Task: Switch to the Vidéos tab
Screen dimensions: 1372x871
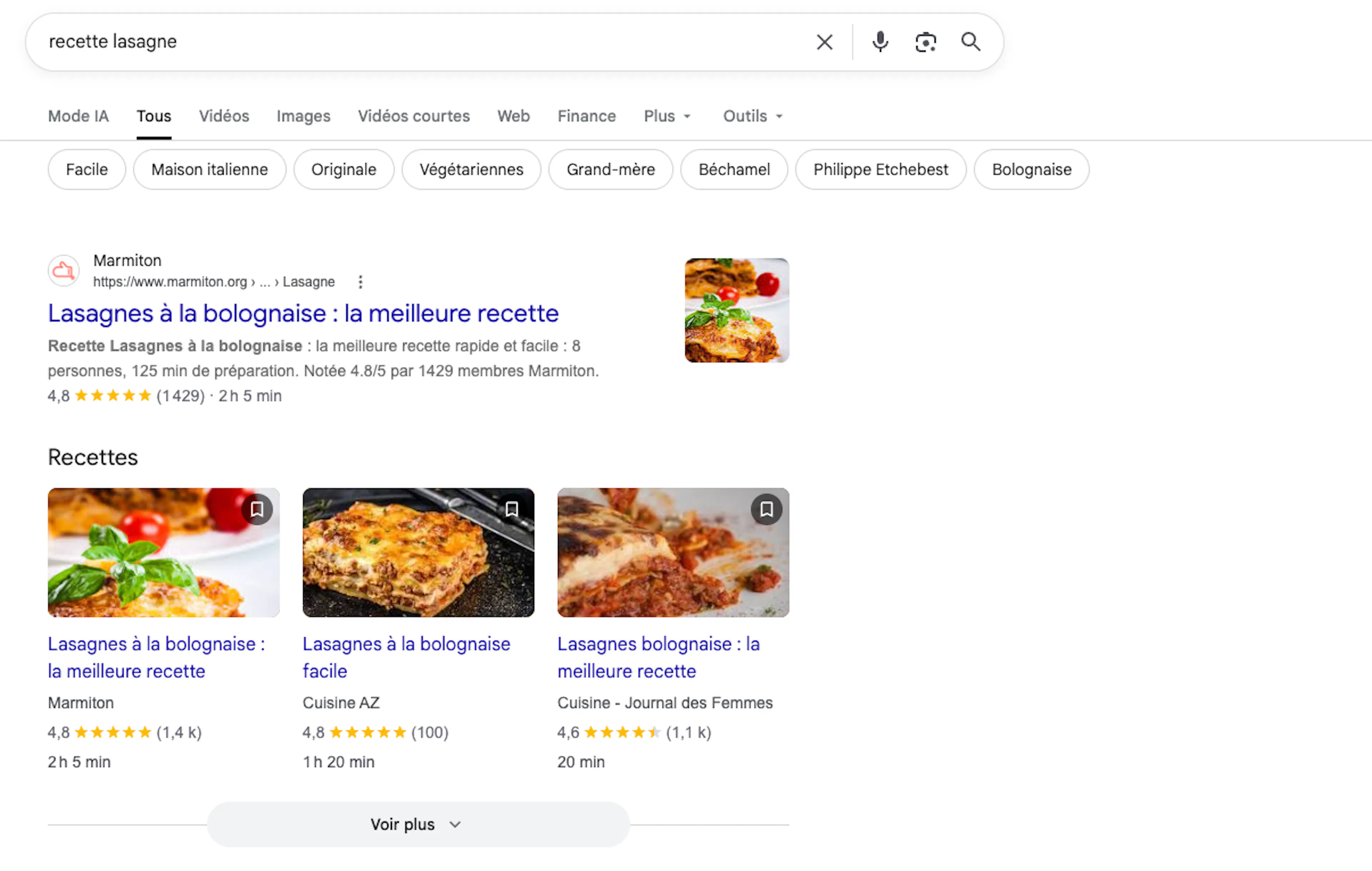Action: 224,116
